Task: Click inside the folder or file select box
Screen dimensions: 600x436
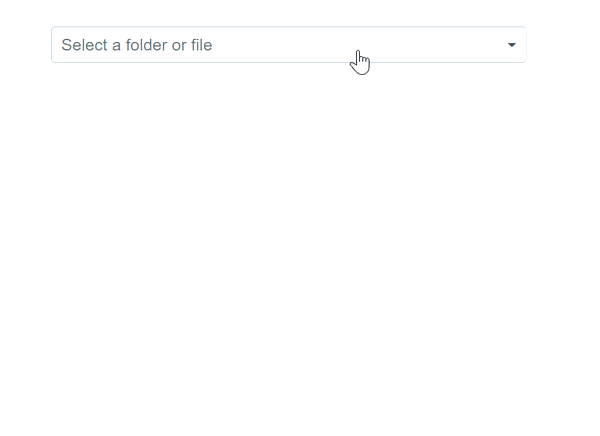Action: [x=289, y=44]
